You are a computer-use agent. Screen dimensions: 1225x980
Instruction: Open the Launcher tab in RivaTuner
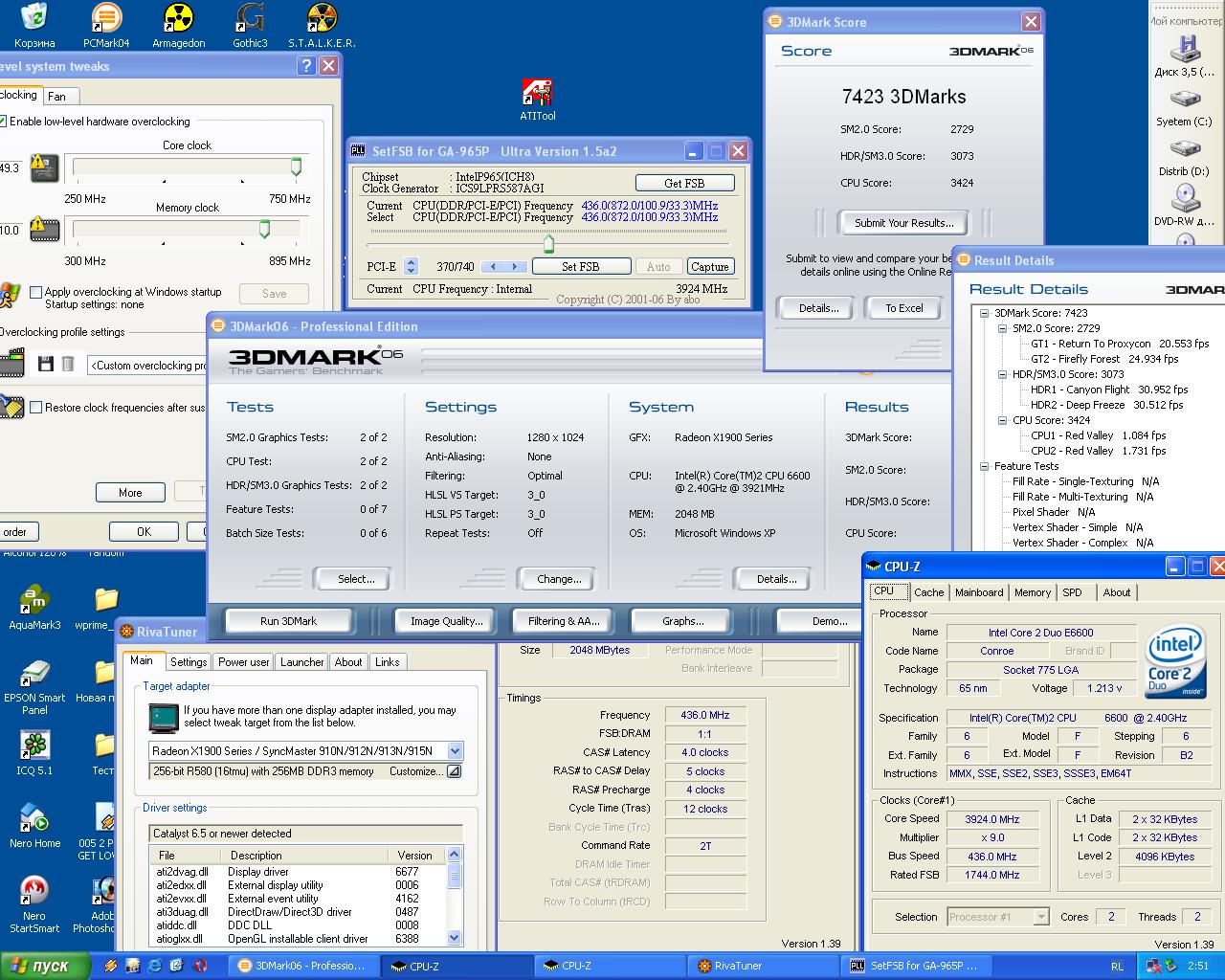point(301,662)
